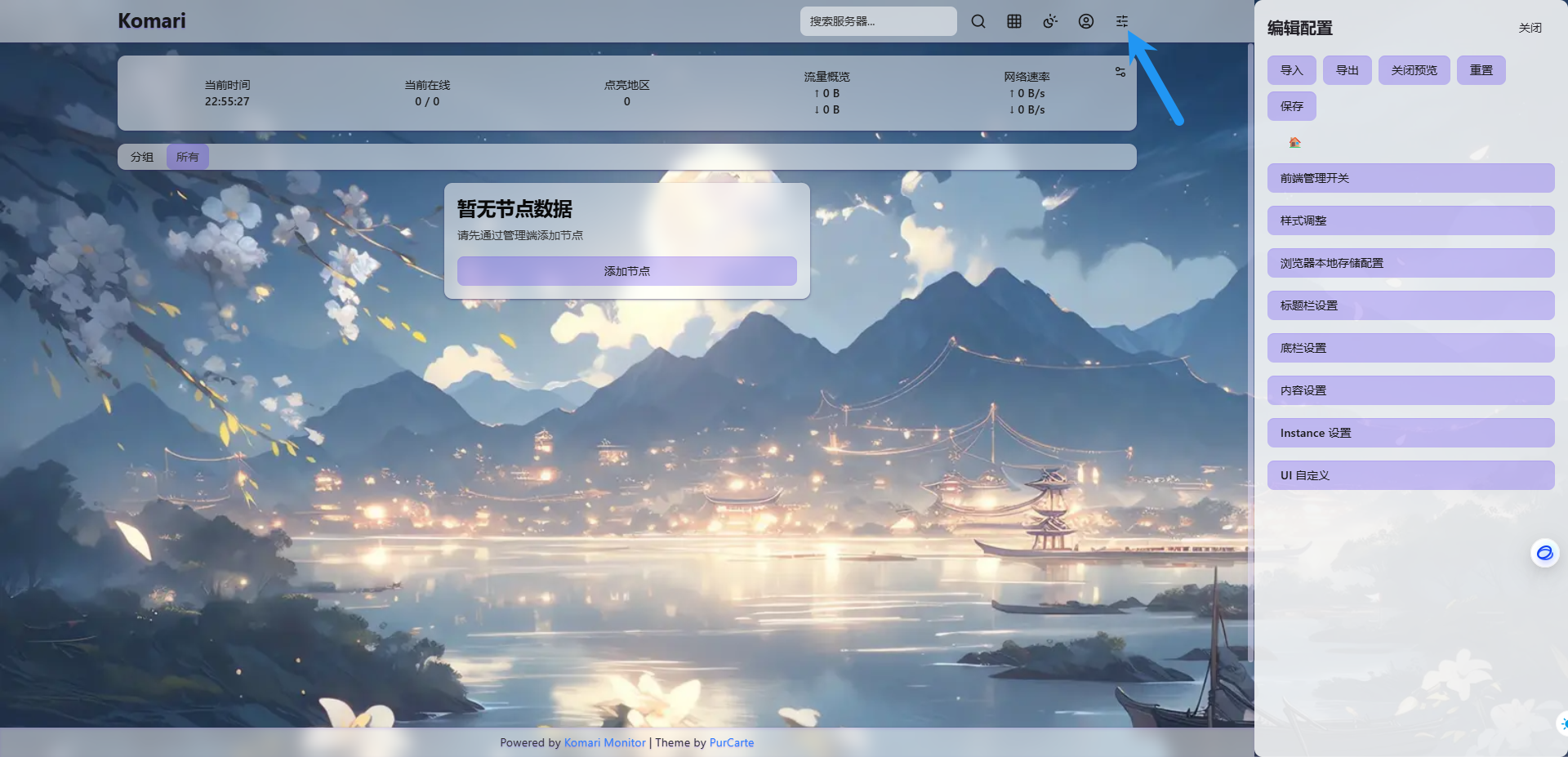Click the house emoji icon in panel

tap(1294, 142)
